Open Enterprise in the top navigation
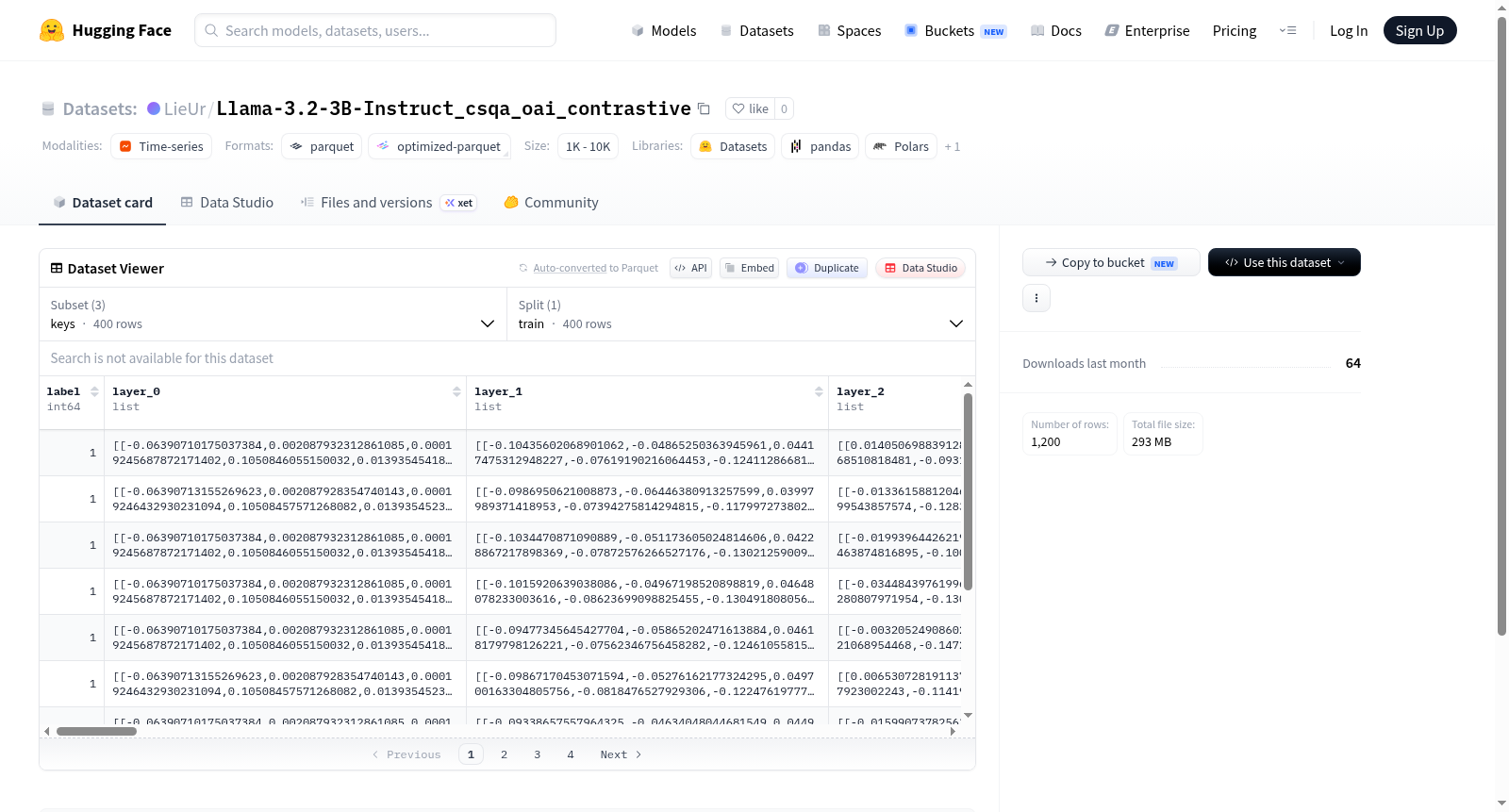Image resolution: width=1509 pixels, height=812 pixels. pyautogui.click(x=1147, y=30)
